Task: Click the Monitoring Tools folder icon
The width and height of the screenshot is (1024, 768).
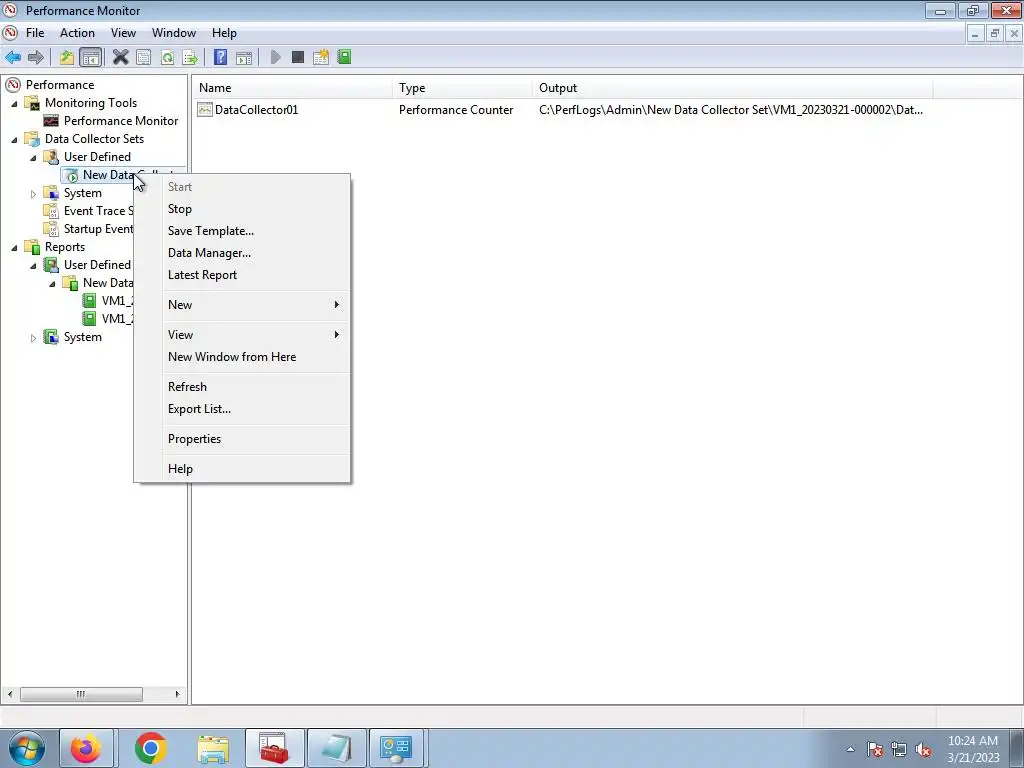Action: point(32,103)
